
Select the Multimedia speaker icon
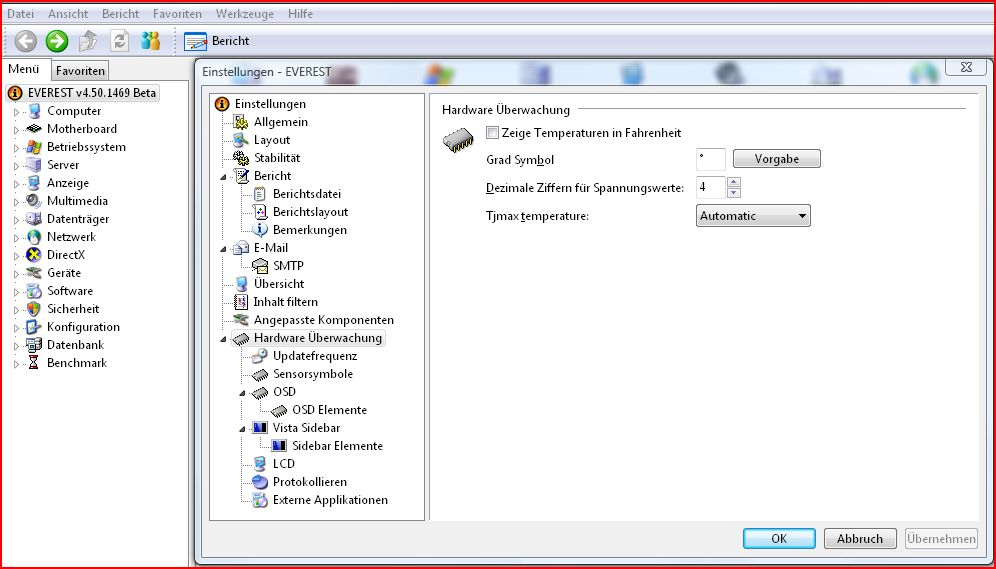34,201
